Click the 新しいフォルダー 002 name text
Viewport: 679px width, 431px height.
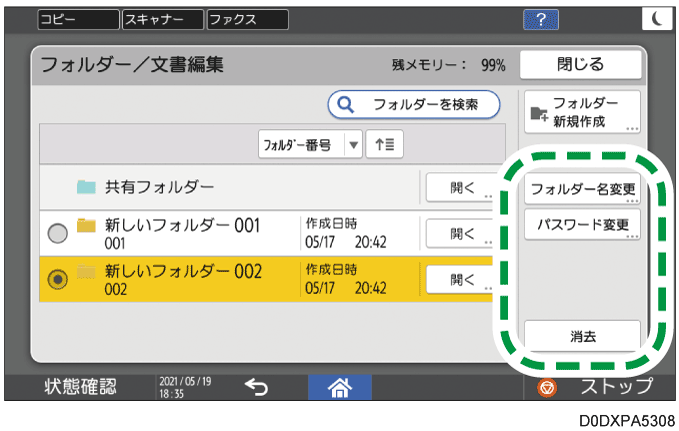coord(183,272)
